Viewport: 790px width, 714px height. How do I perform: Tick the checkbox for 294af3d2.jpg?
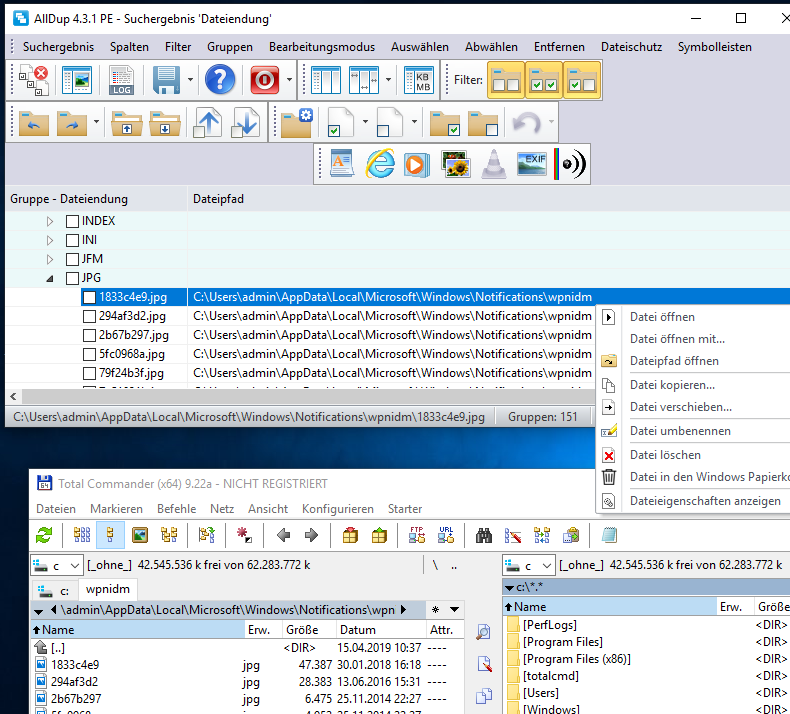click(90, 316)
